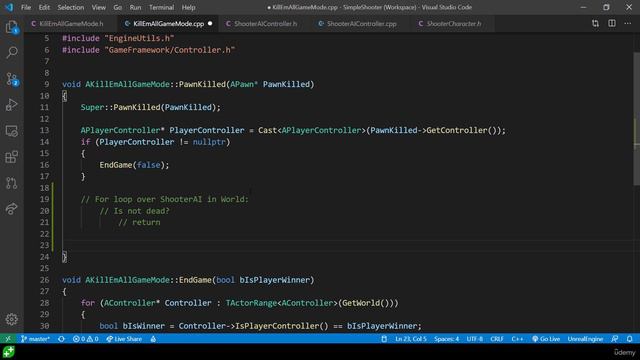Click the green plus icon at bottom left
Viewport: 640px width, 360px height.
[8, 352]
